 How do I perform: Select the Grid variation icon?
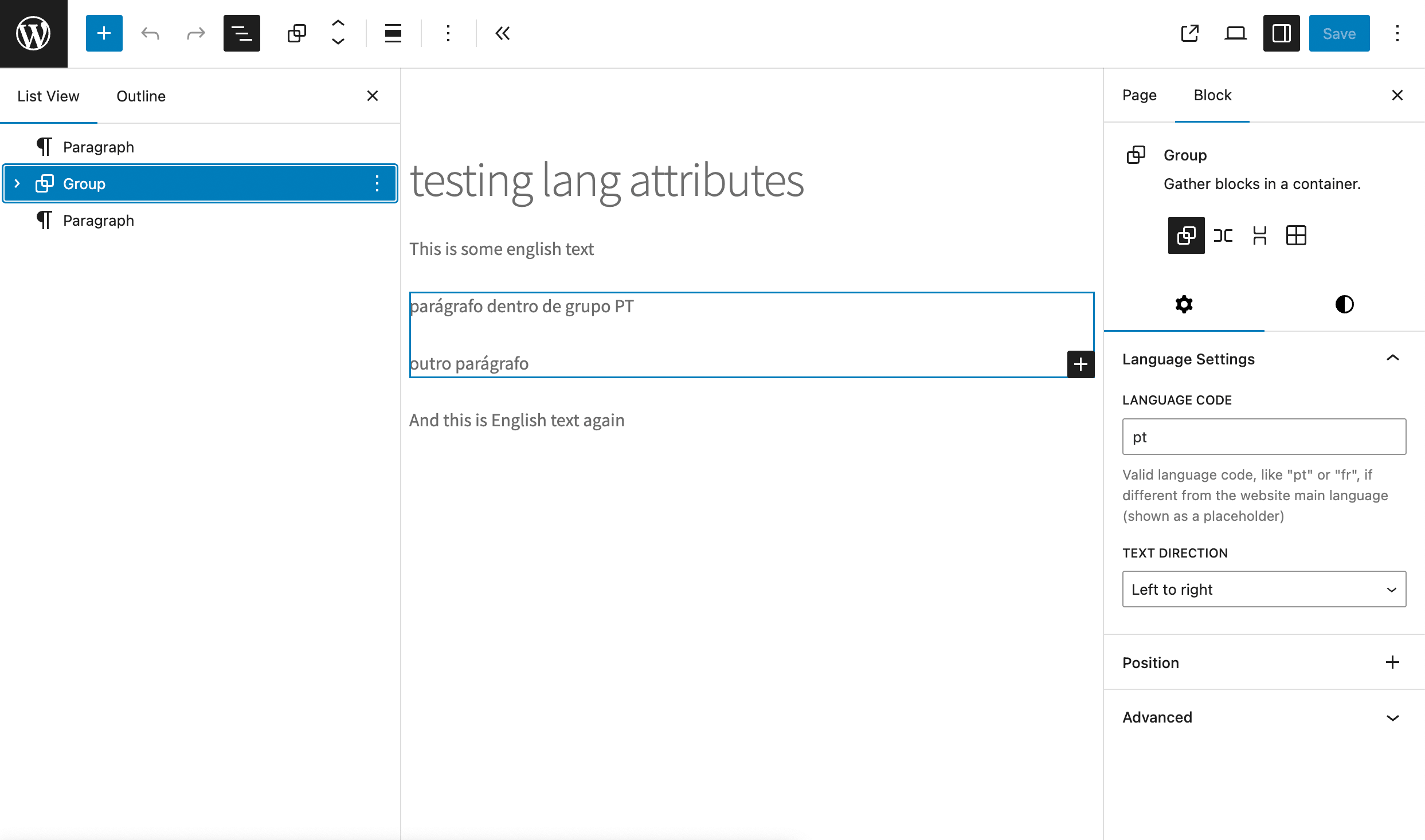pos(1296,235)
